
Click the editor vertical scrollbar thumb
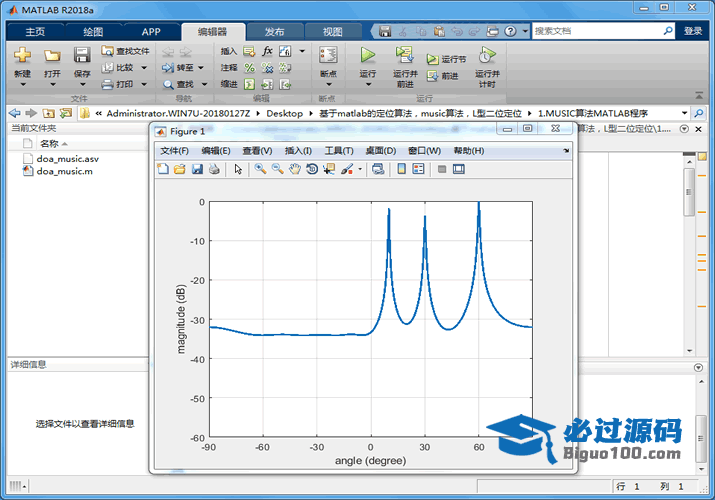coord(689,191)
